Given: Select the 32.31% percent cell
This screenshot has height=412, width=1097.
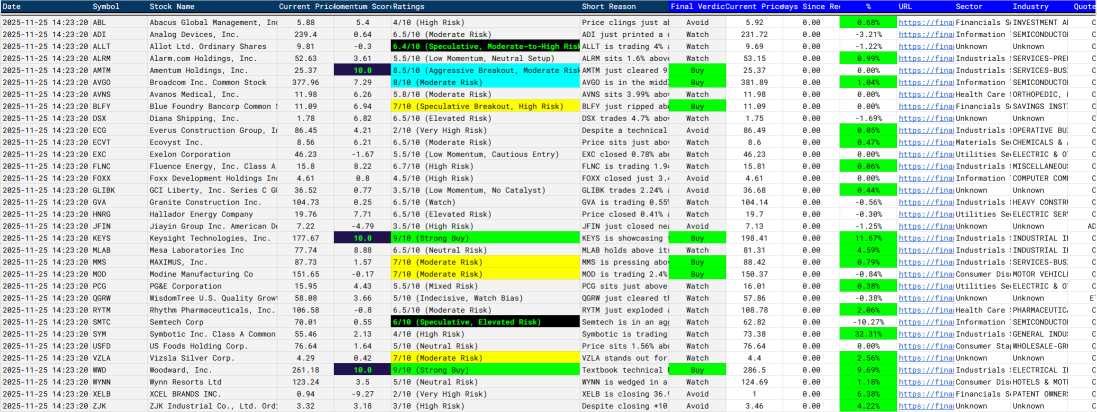Looking at the screenshot, I should click(x=868, y=334).
